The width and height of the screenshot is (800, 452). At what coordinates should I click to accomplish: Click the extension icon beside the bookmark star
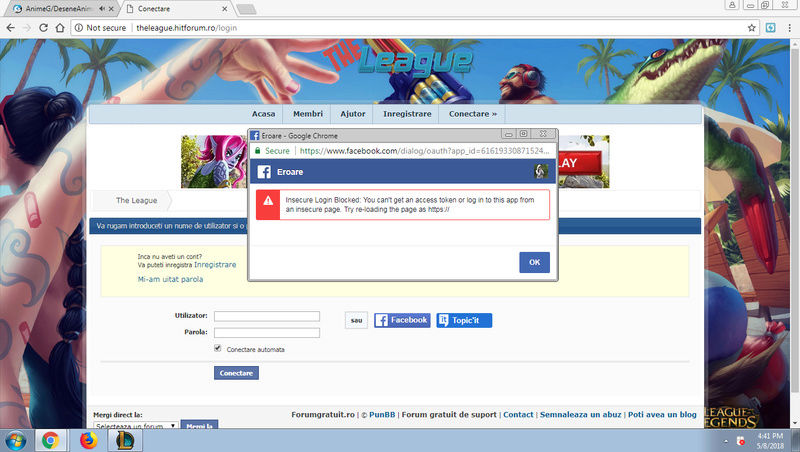(770, 28)
